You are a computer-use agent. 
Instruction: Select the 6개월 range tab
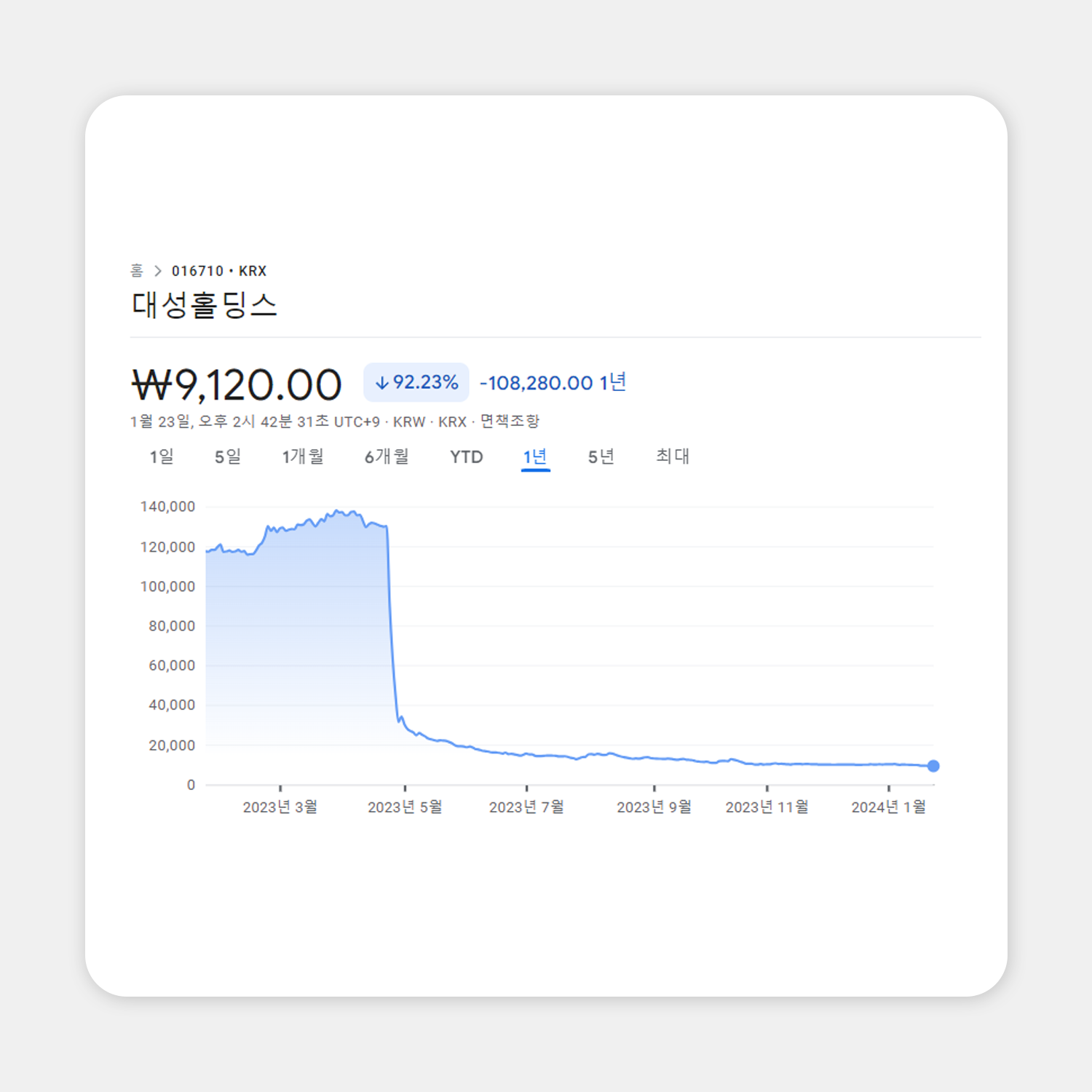387,456
